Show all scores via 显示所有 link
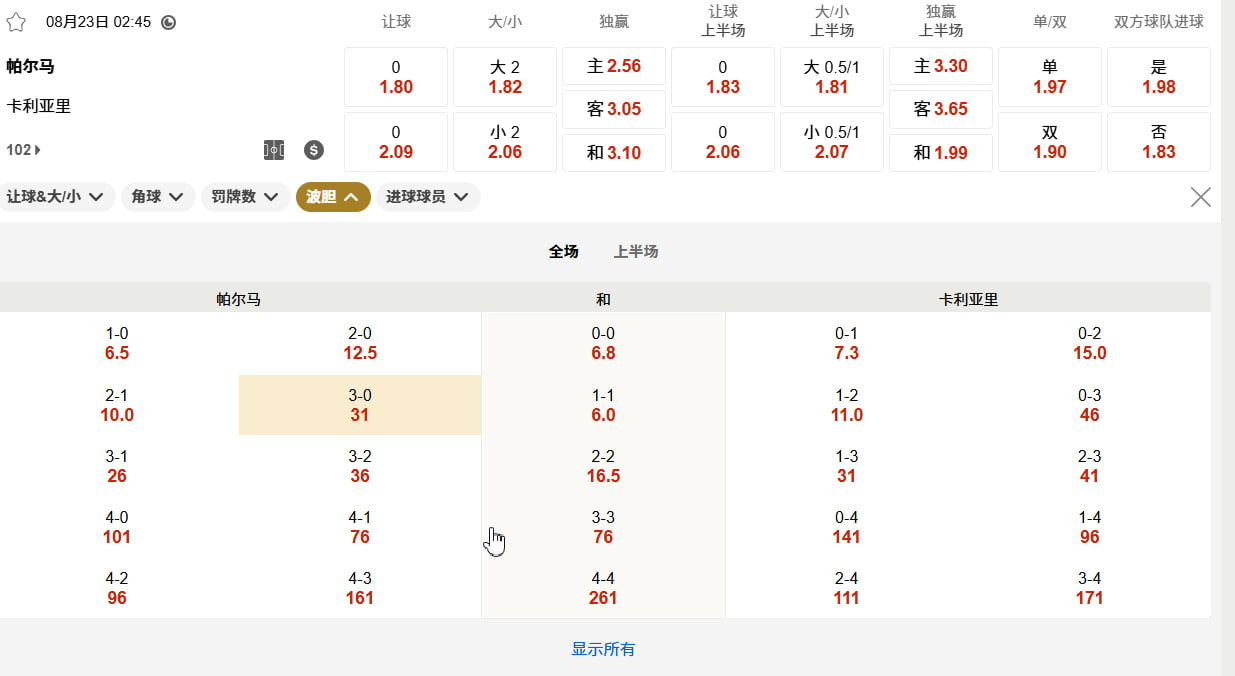1235x676 pixels. point(603,649)
